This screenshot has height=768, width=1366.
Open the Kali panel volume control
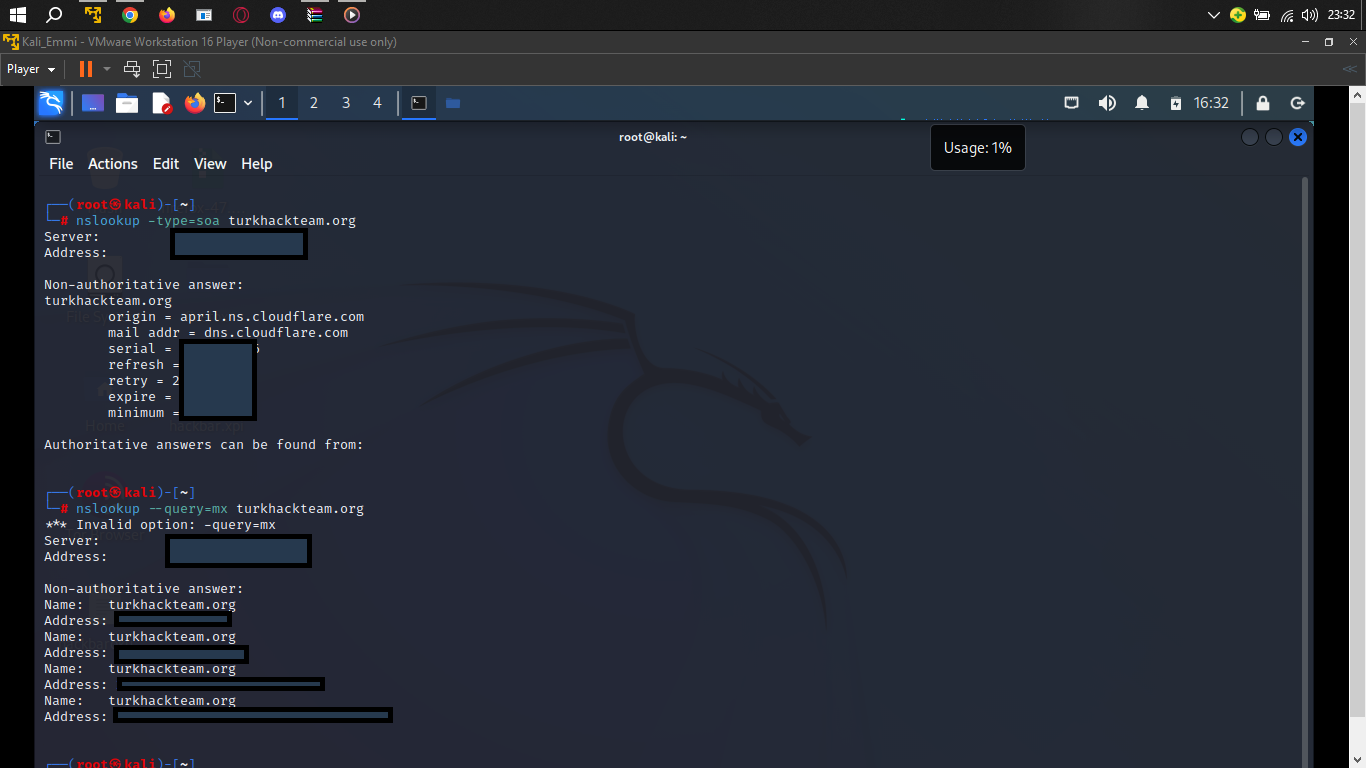(1107, 103)
